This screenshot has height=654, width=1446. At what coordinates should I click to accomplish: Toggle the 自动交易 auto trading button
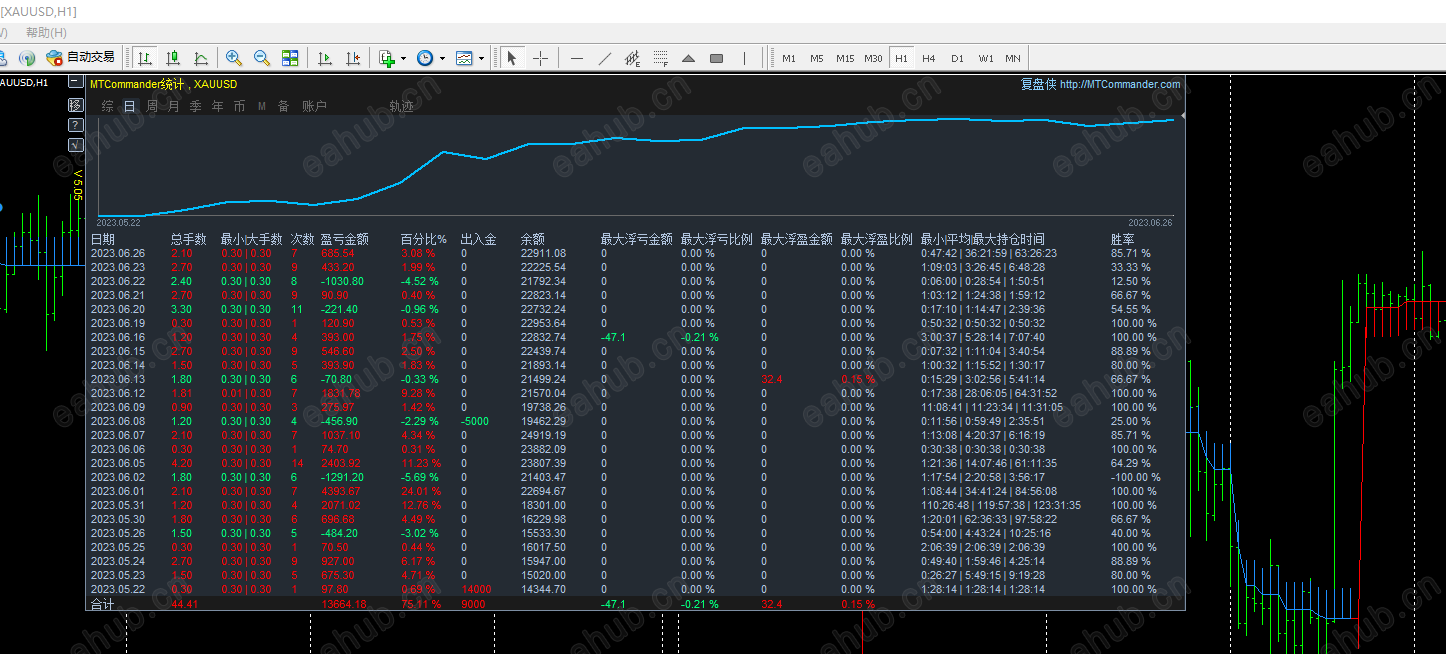pos(80,58)
